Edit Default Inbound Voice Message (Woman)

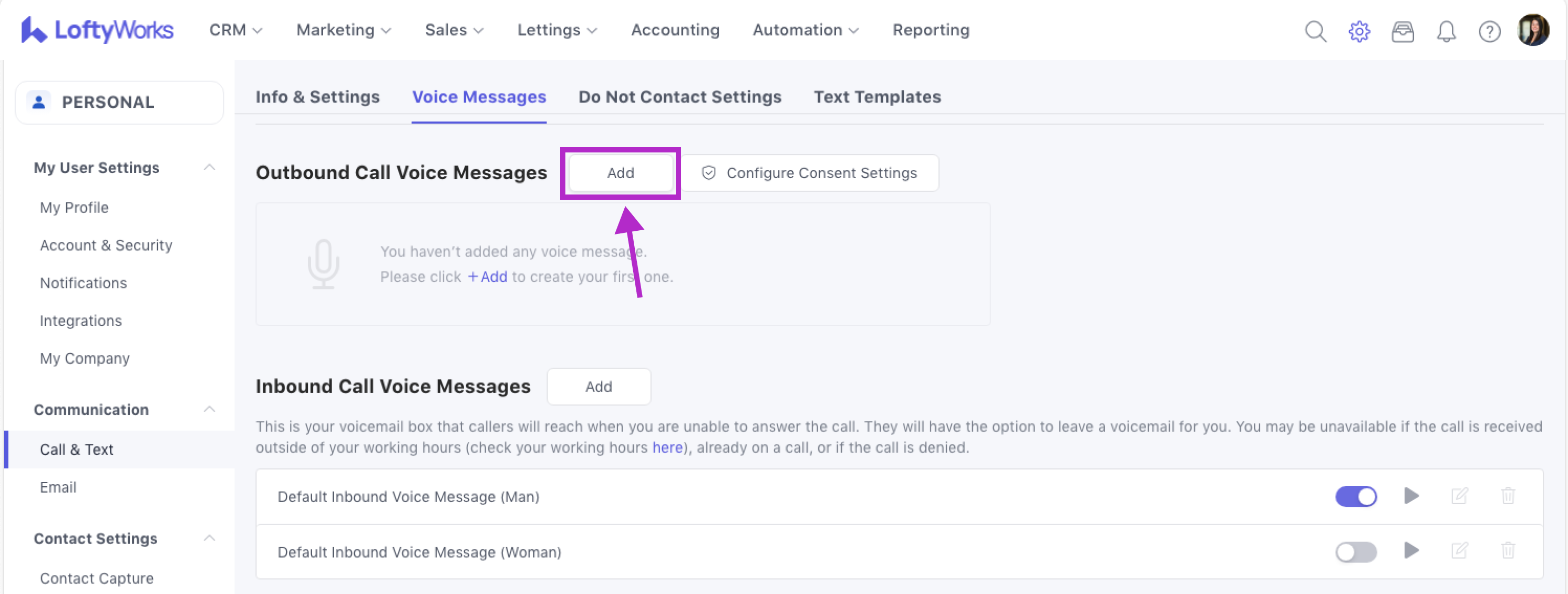1459,551
